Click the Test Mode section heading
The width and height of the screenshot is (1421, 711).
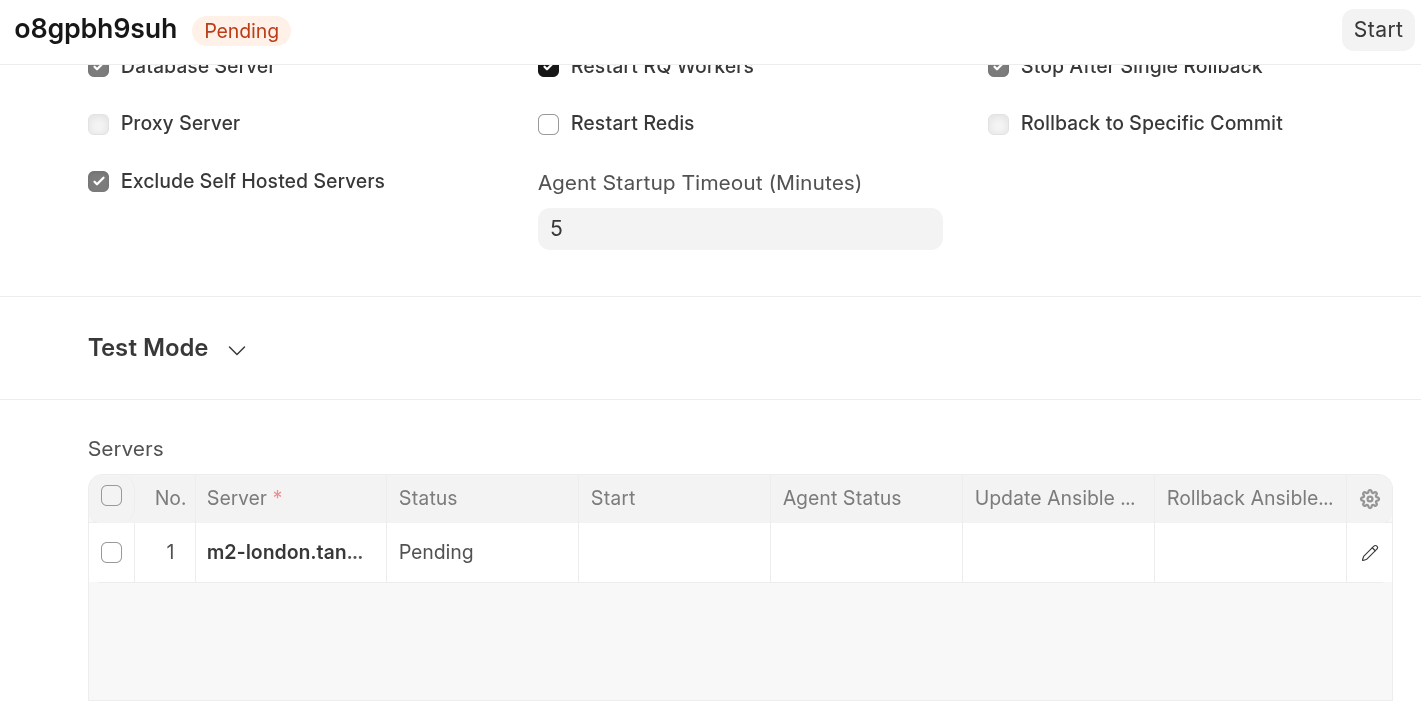pyautogui.click(x=148, y=348)
